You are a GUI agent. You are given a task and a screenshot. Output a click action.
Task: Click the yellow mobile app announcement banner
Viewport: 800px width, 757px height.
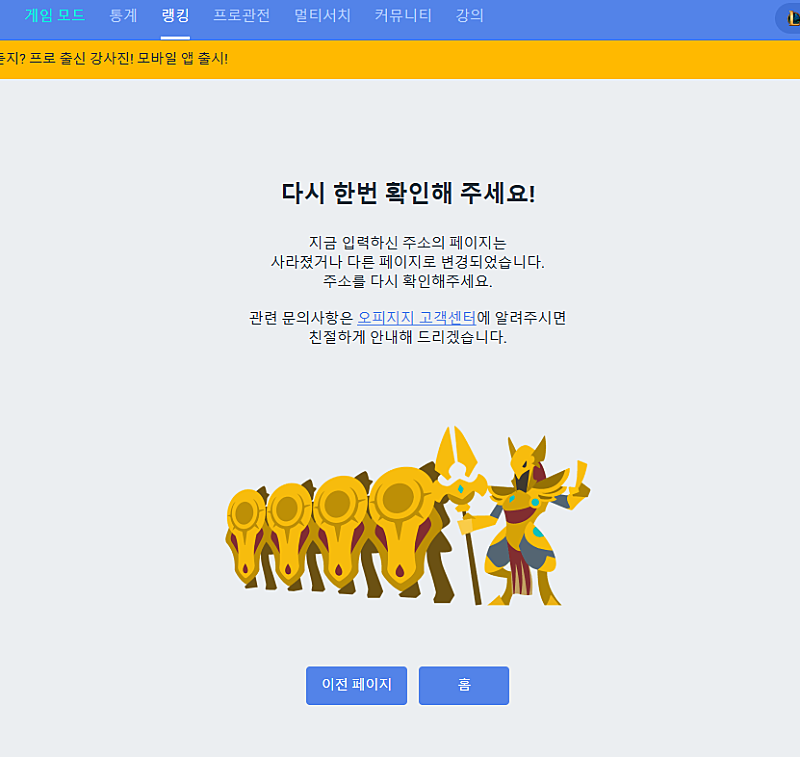[x=400, y=59]
